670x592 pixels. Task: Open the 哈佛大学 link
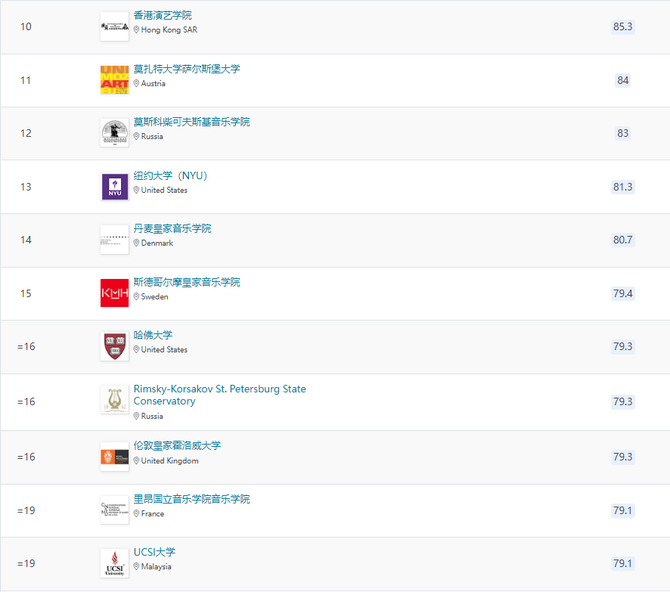(x=153, y=335)
